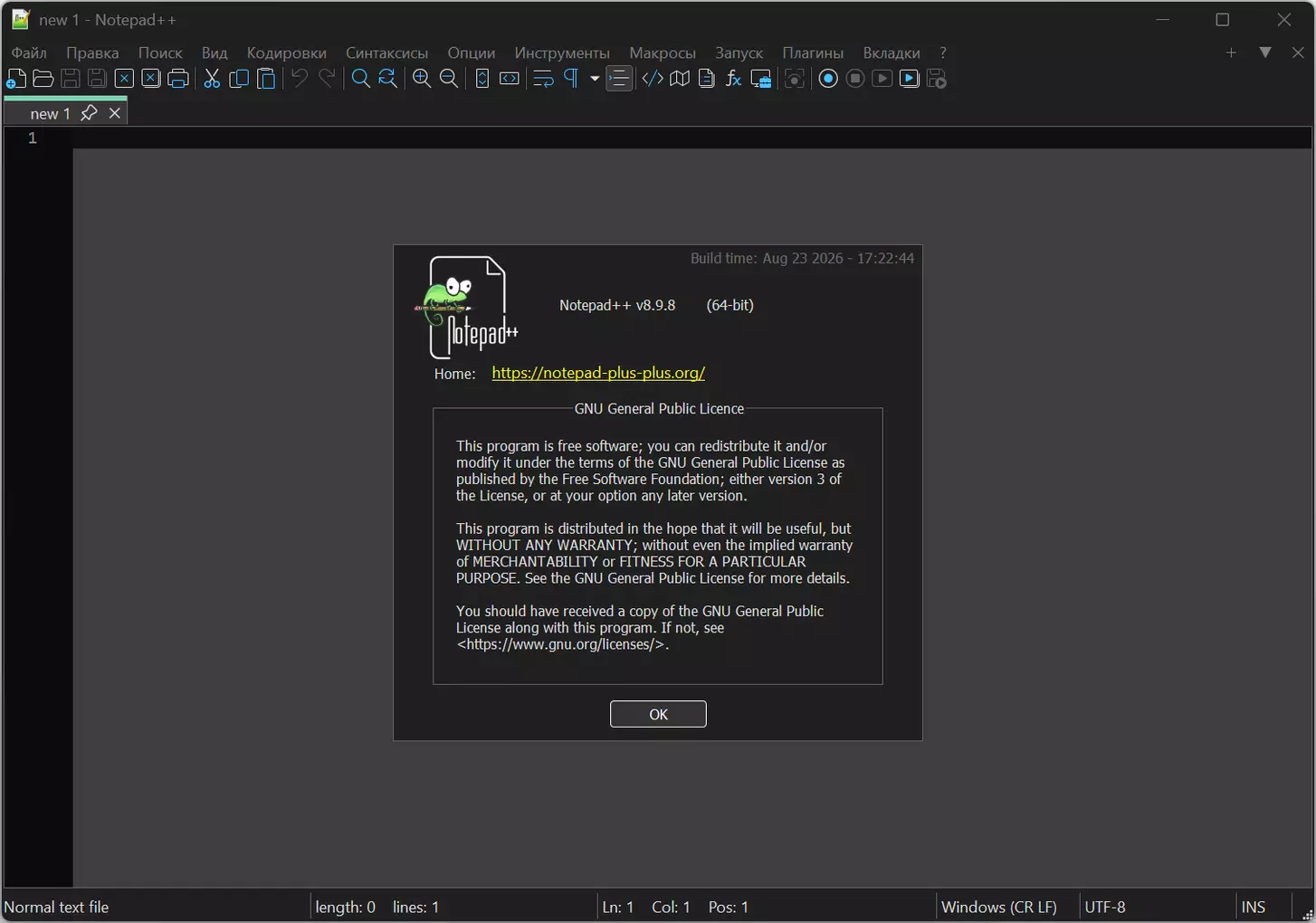The height and width of the screenshot is (923, 1316).
Task: Run macro multiple times icon
Action: tap(910, 79)
